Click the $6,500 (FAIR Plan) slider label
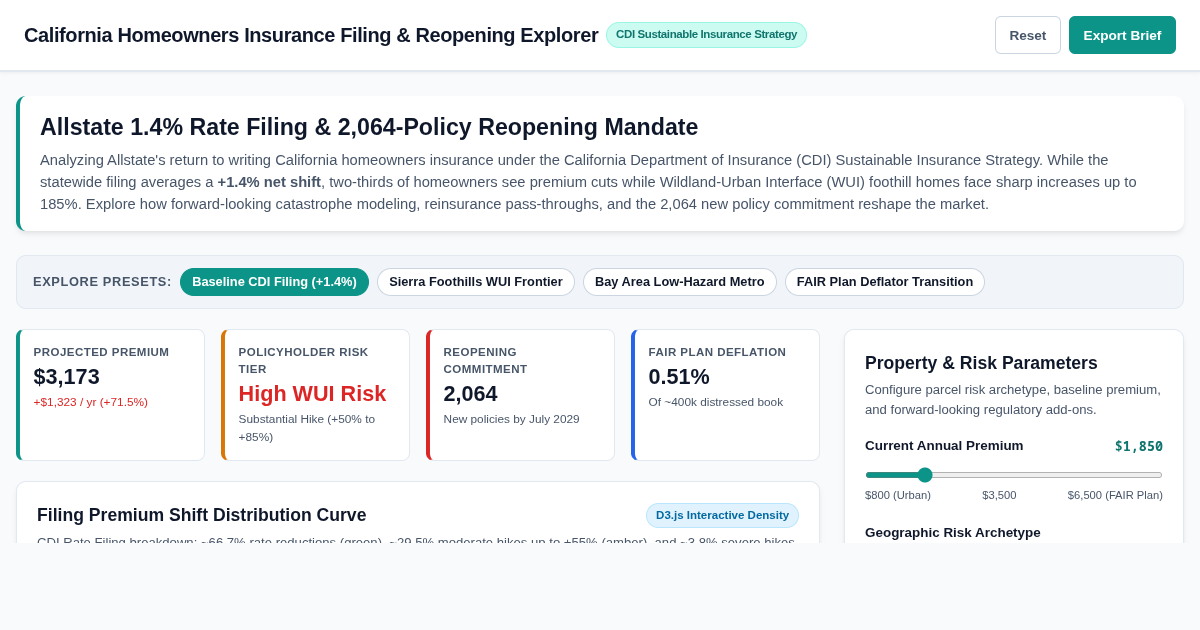 [x=1115, y=495]
